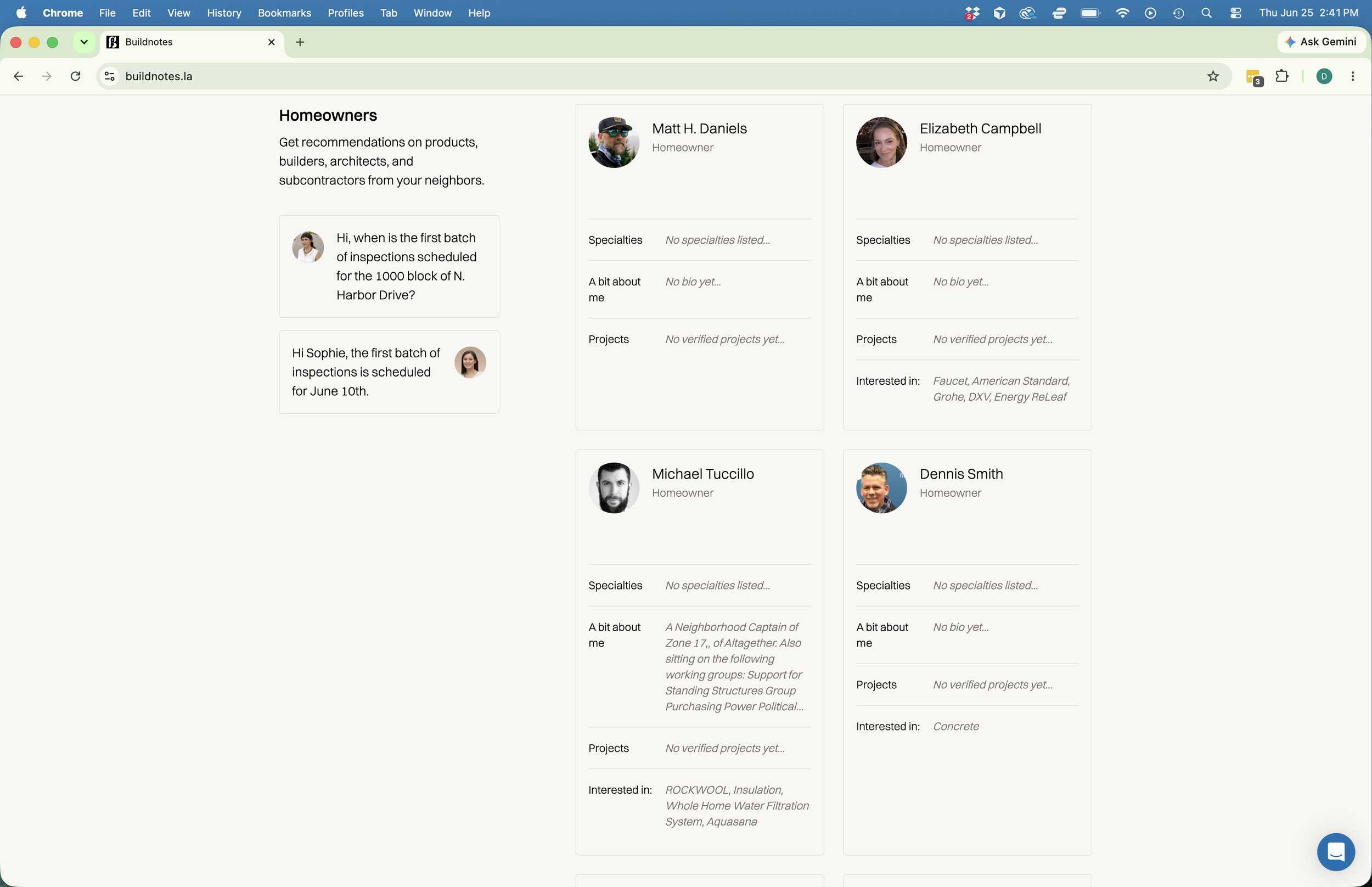Viewport: 1372px width, 887px height.
Task: Click the responder's avatar in reply message
Action: coord(470,362)
